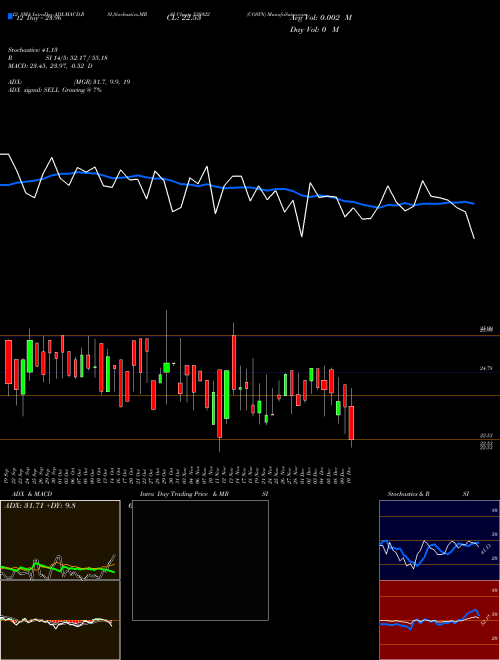The height and width of the screenshot is (660, 500).
Task: Click the empty Intra Day Trading Price panel
Action: pyautogui.click(x=200, y=560)
